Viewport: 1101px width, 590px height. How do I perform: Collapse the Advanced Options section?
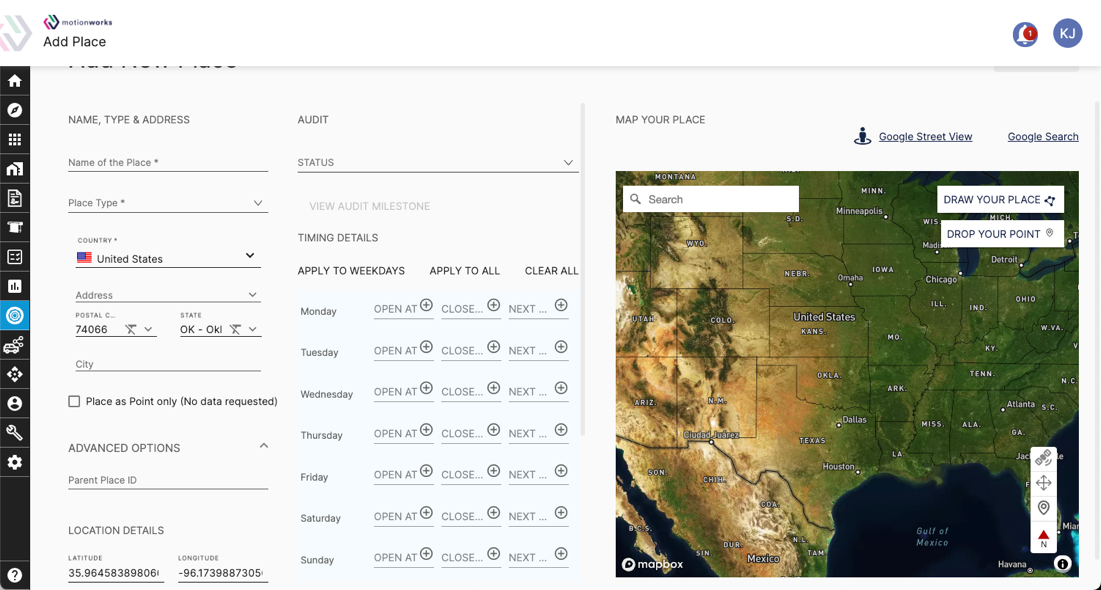point(264,446)
